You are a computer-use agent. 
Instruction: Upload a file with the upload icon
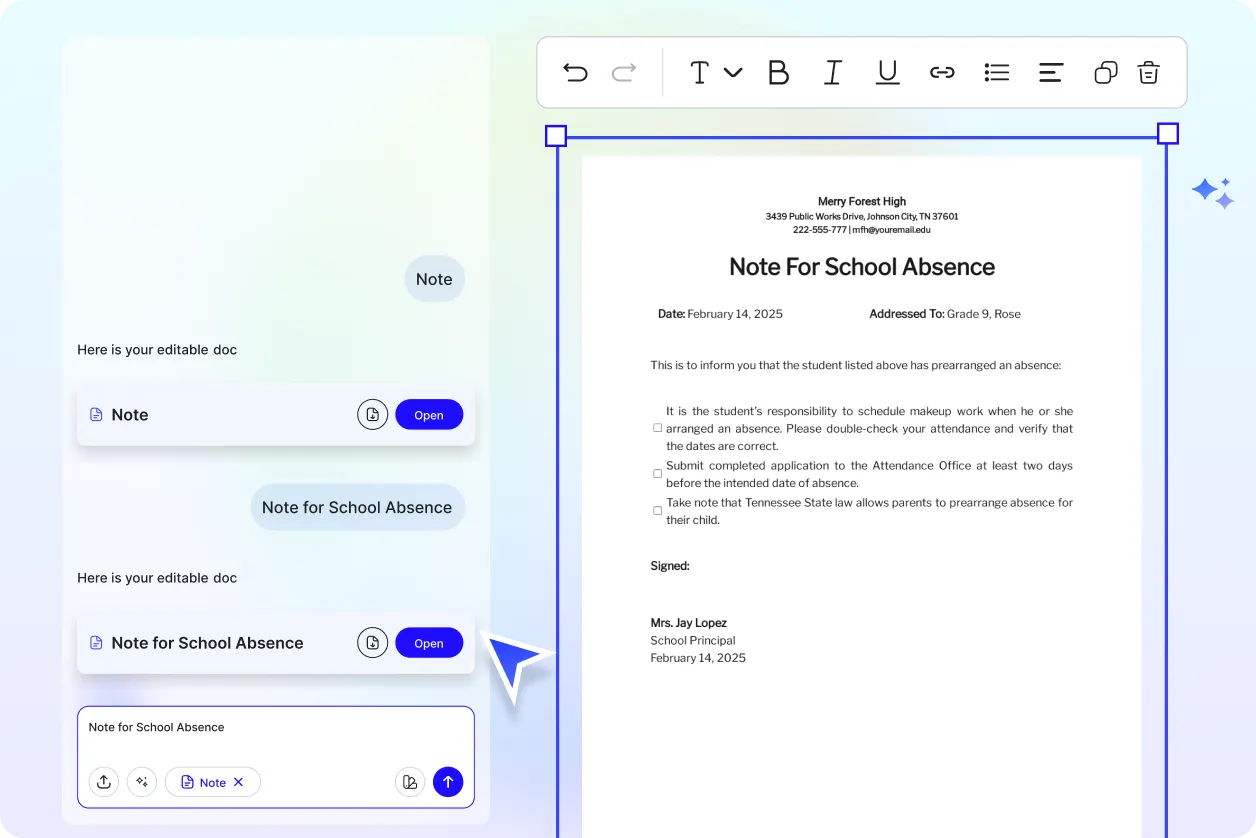pyautogui.click(x=104, y=782)
